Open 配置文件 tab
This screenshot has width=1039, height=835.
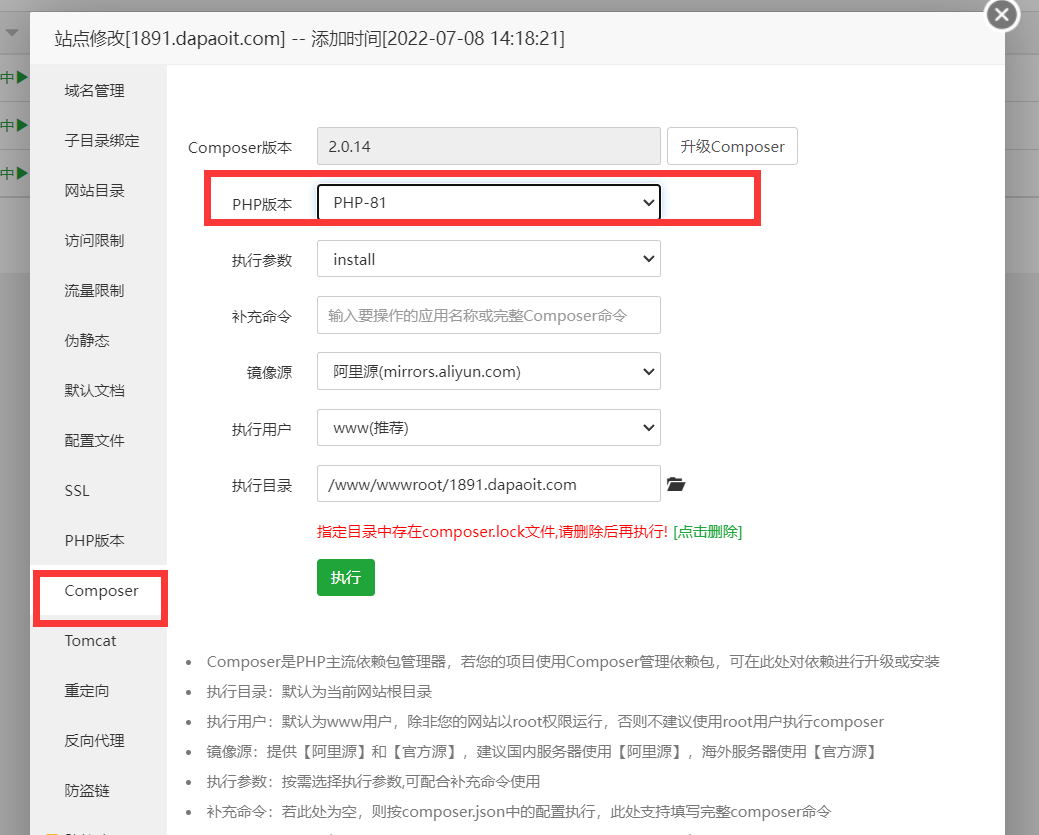[95, 441]
